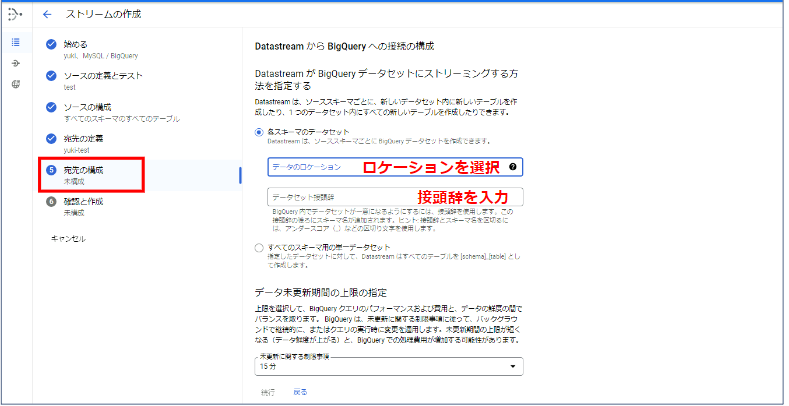This screenshot has height=406, width=789.
Task: Select the 各スキーマのデータセット radio option
Action: tap(260, 132)
